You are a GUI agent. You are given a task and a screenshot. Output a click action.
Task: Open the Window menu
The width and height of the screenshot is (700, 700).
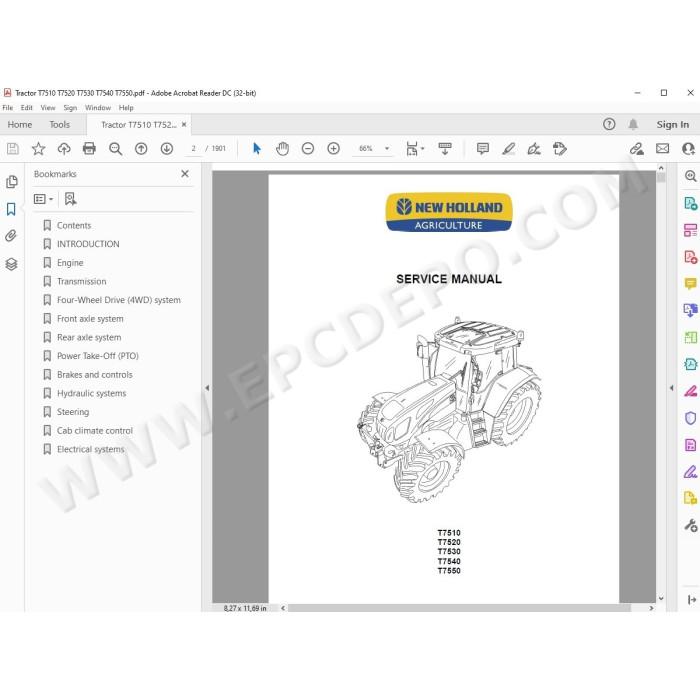tap(98, 108)
